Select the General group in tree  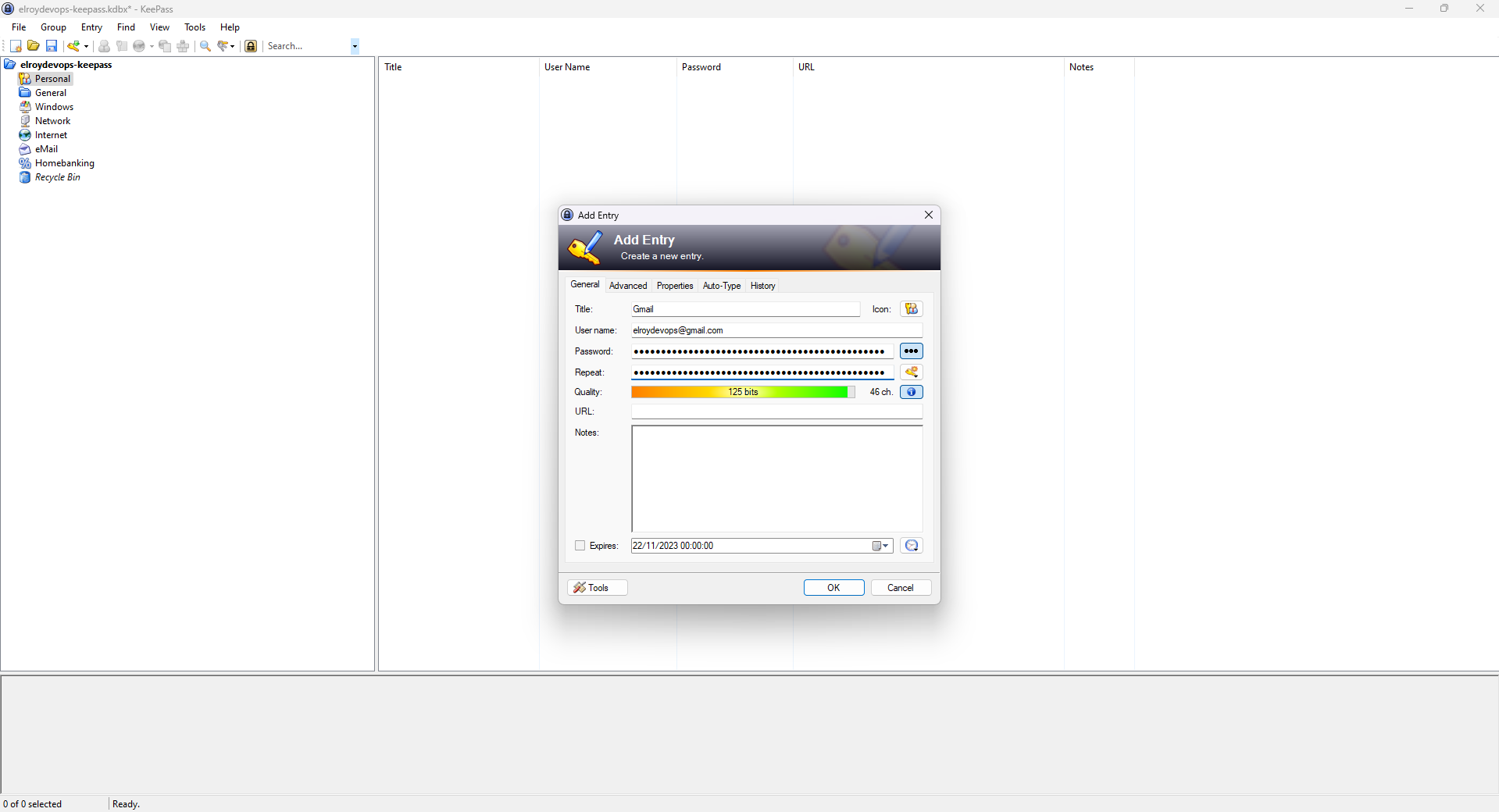(51, 93)
